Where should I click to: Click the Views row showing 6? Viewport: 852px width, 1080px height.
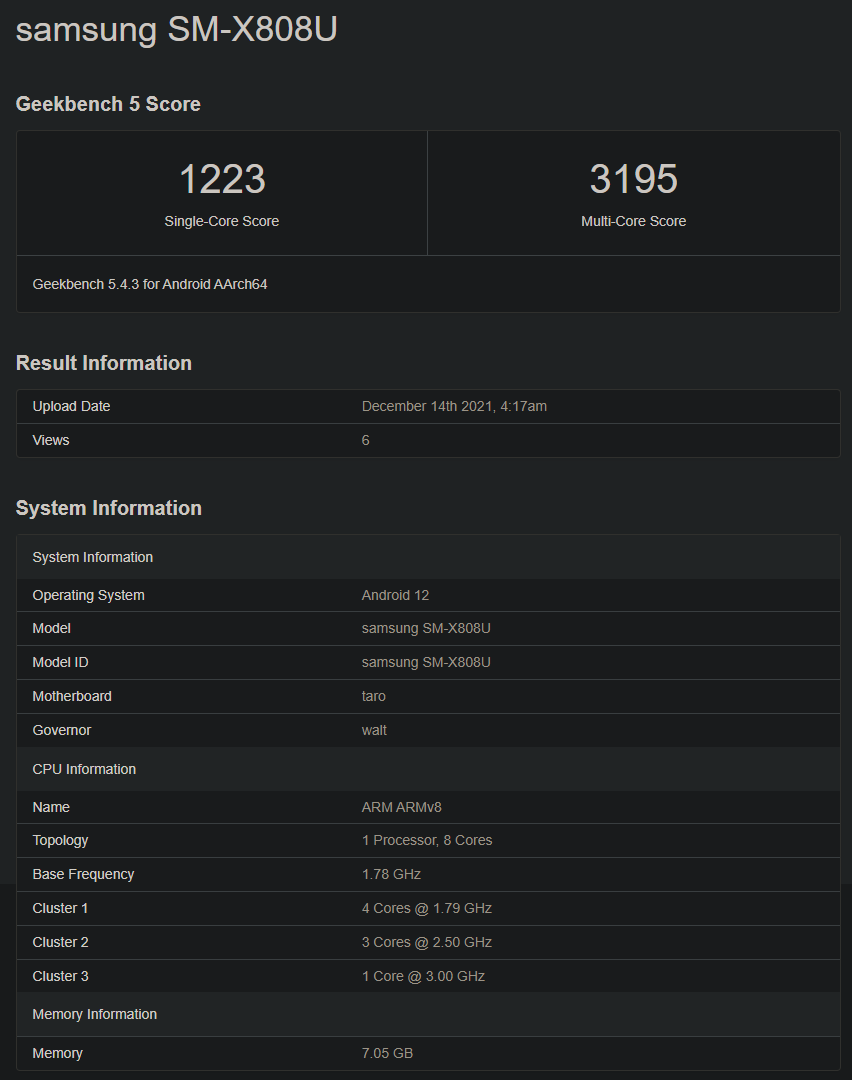[x=428, y=440]
